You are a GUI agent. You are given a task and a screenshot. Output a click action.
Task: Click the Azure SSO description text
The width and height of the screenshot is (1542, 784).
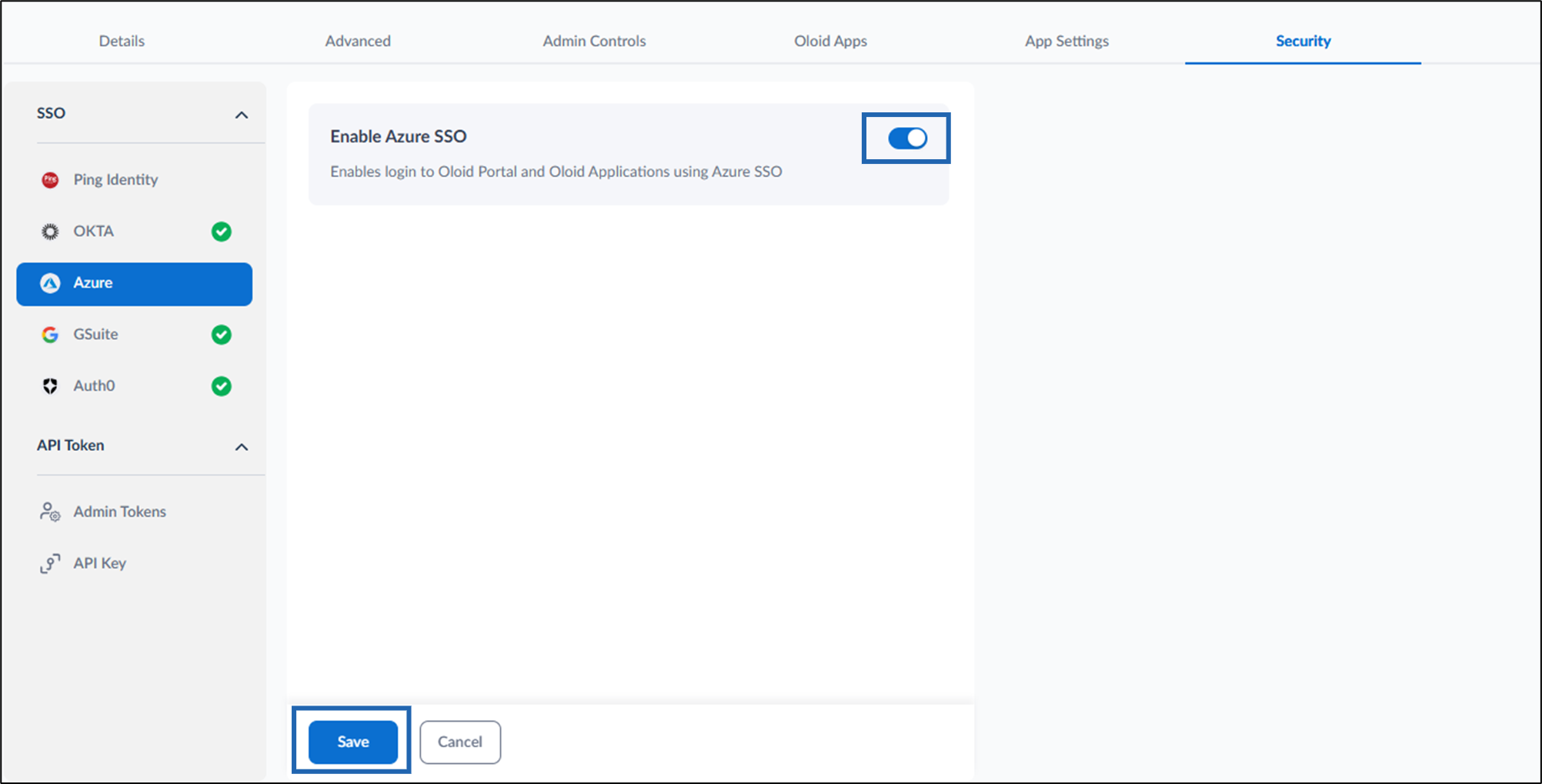556,172
